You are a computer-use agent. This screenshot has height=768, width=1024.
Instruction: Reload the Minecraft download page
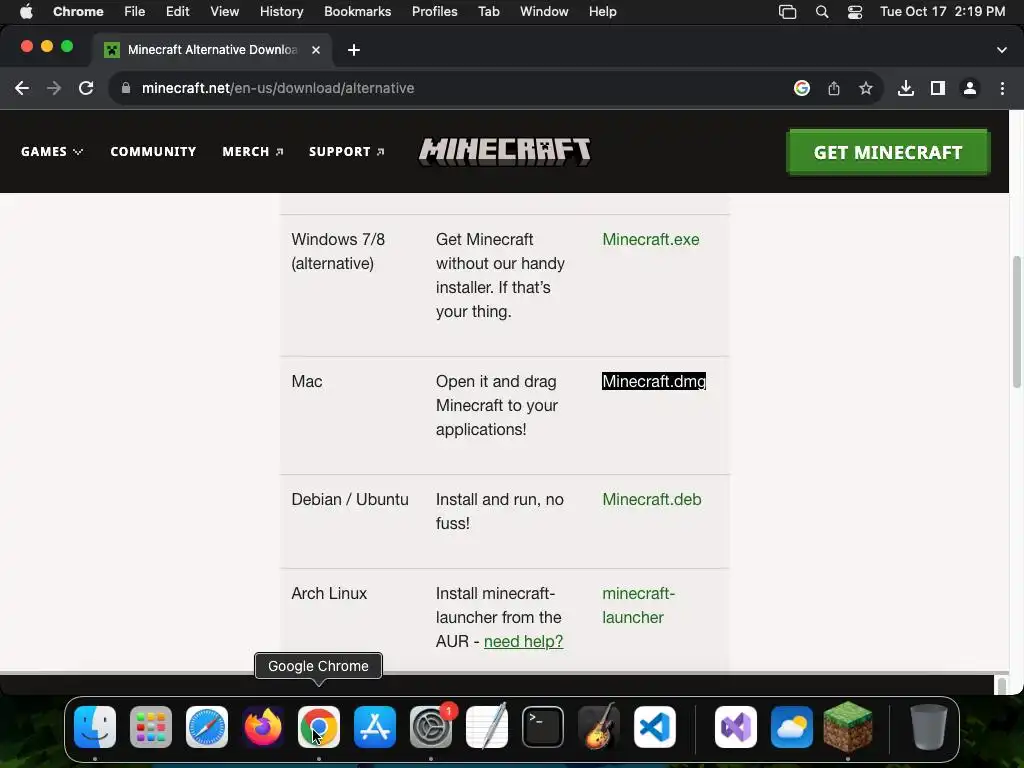[x=86, y=88]
